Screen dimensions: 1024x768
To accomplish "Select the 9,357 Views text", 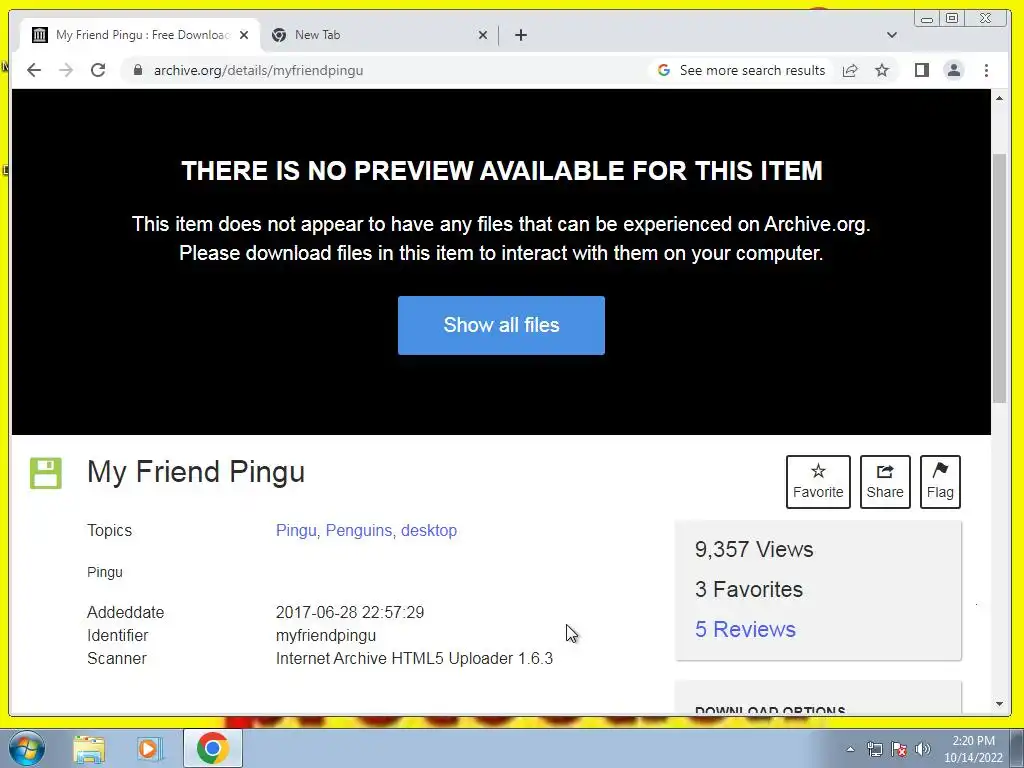I will 754,549.
